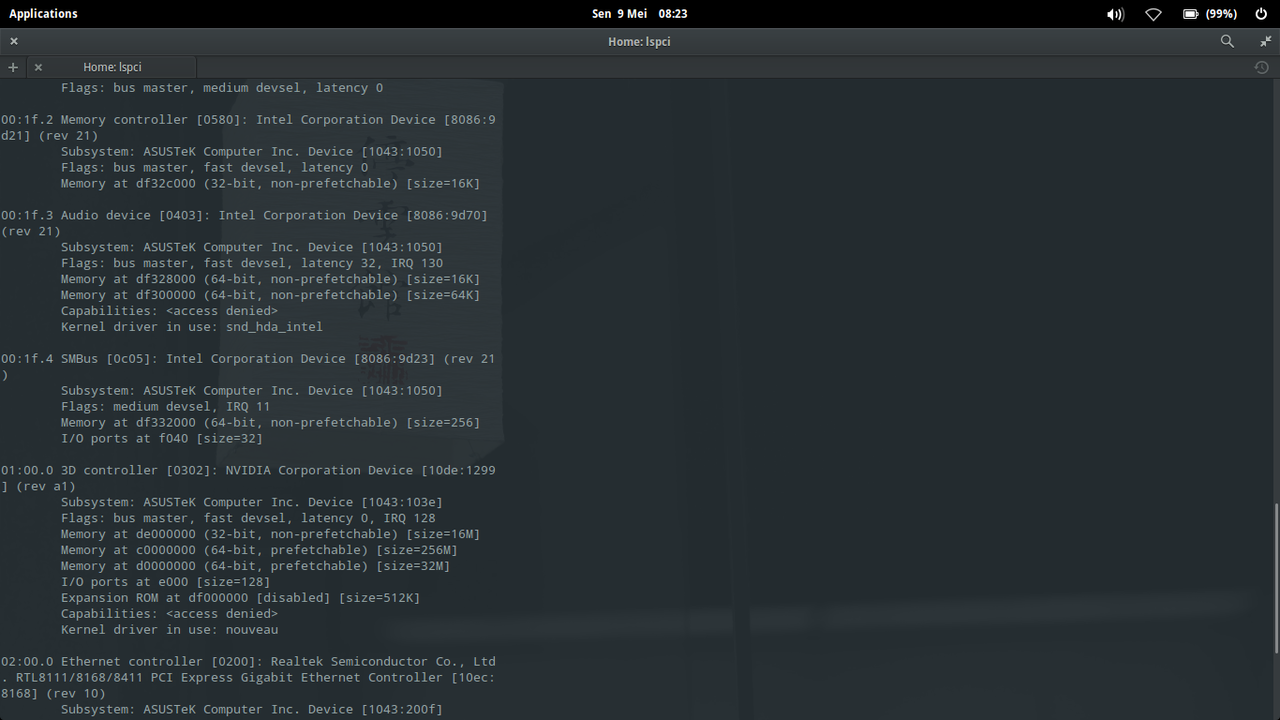Click the terminal vertical scrollbar
The image size is (1280, 720).
point(1276,578)
